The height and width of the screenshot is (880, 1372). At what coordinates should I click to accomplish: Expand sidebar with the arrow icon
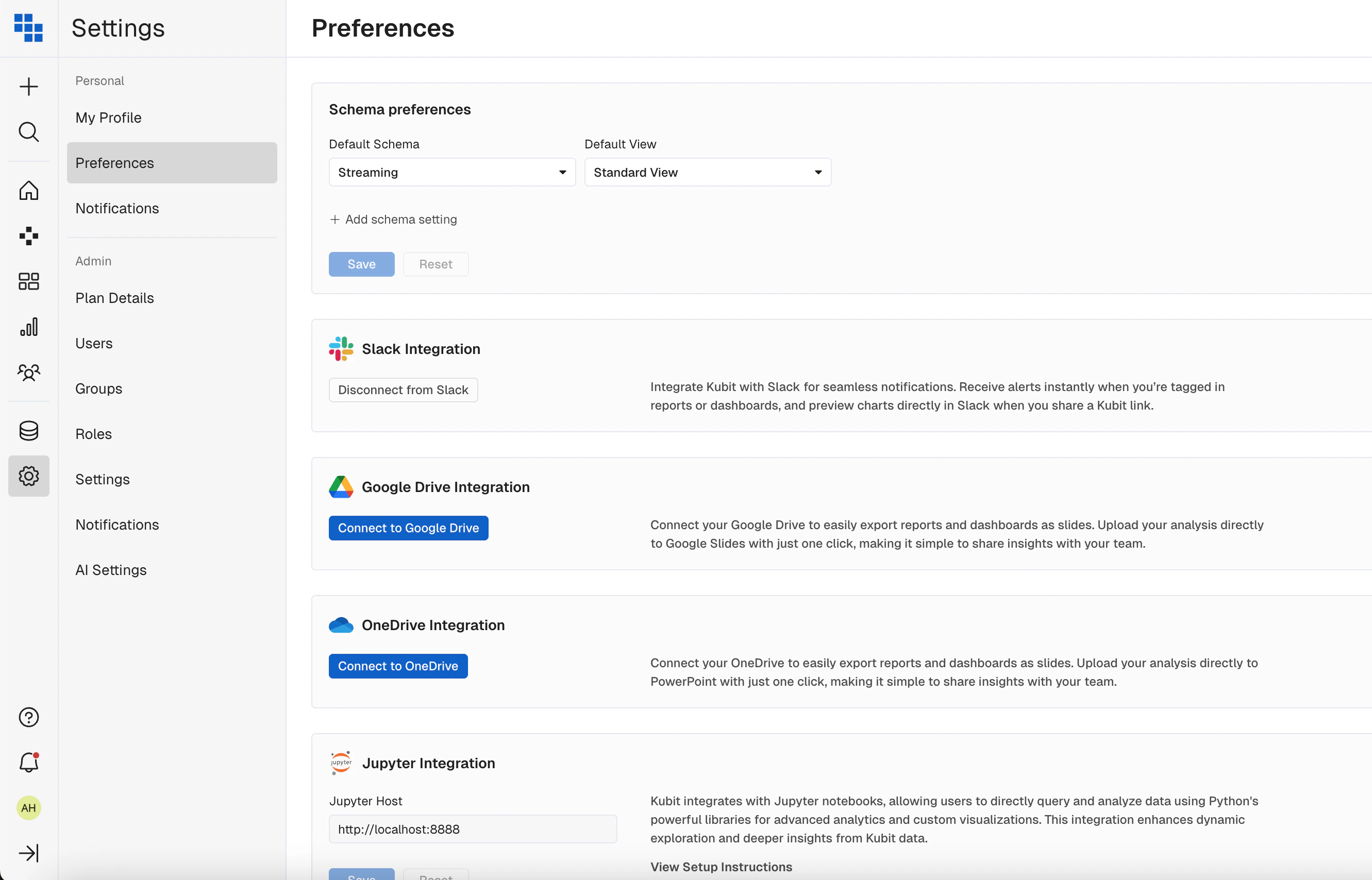pos(28,853)
